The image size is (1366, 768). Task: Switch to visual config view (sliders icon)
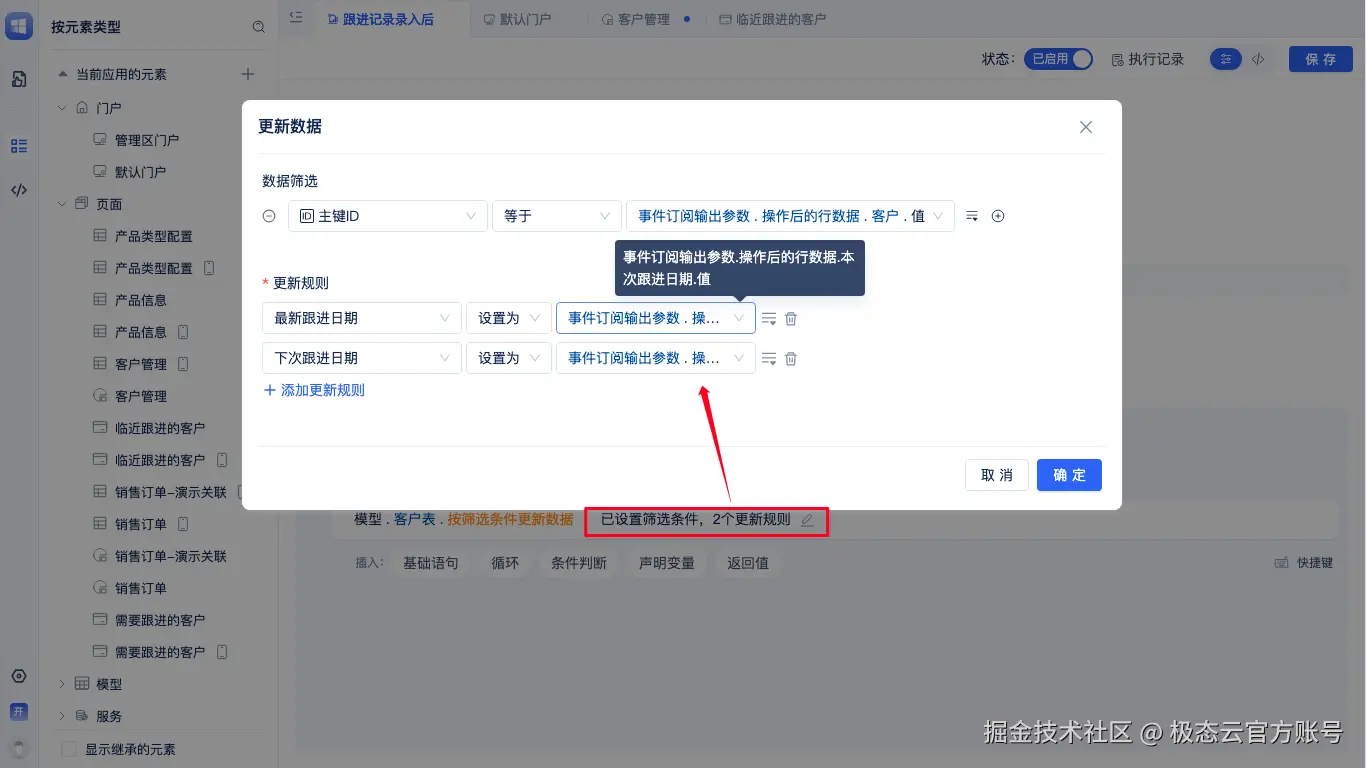pyautogui.click(x=1226, y=59)
